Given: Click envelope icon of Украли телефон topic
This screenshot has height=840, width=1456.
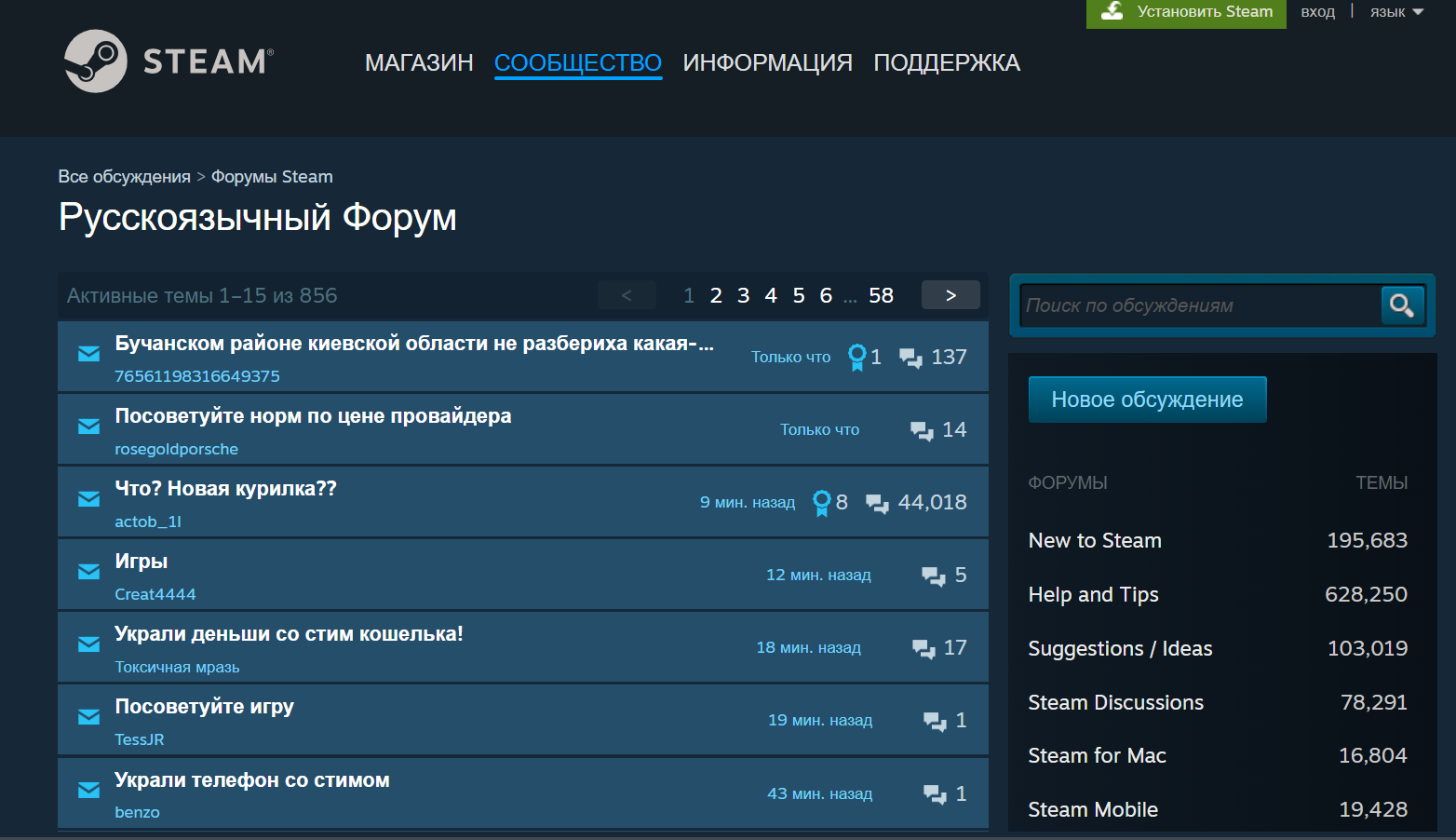Looking at the screenshot, I should (88, 791).
